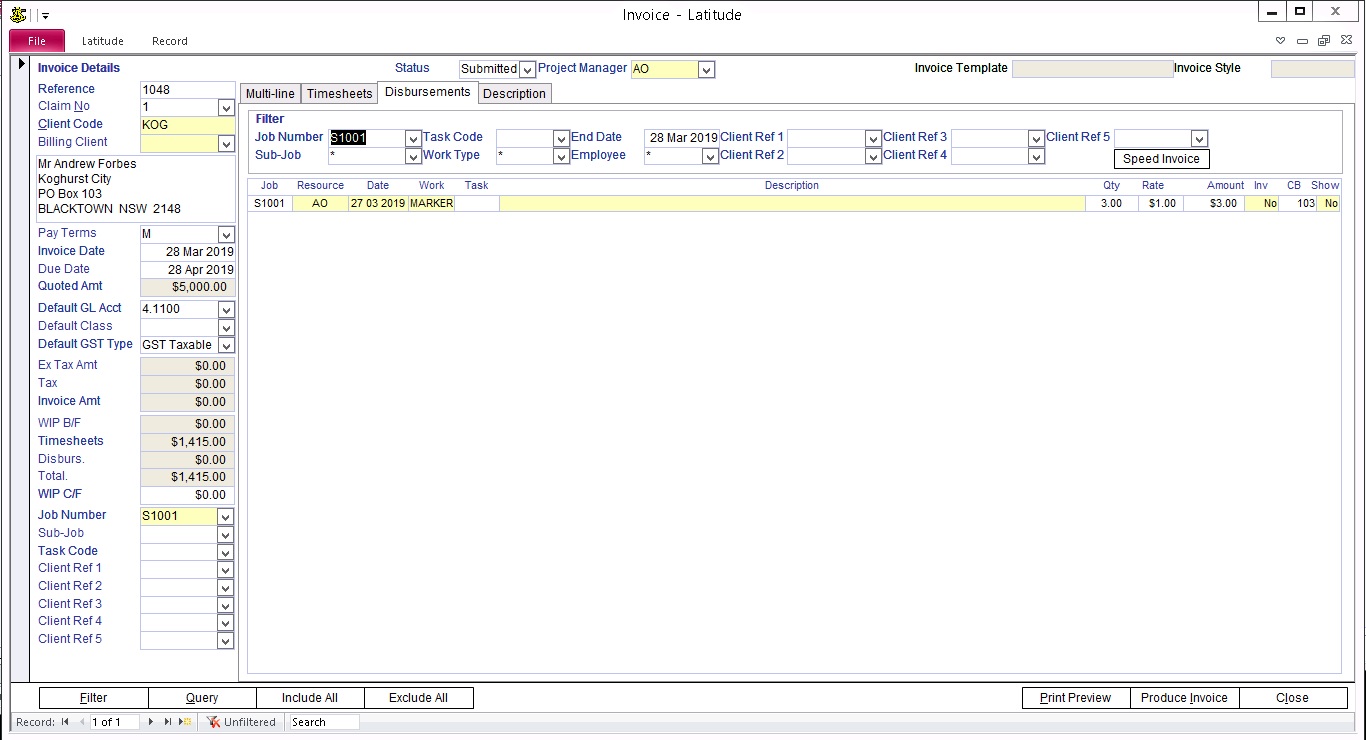Expand the Default GST Type dropdown

(225, 345)
